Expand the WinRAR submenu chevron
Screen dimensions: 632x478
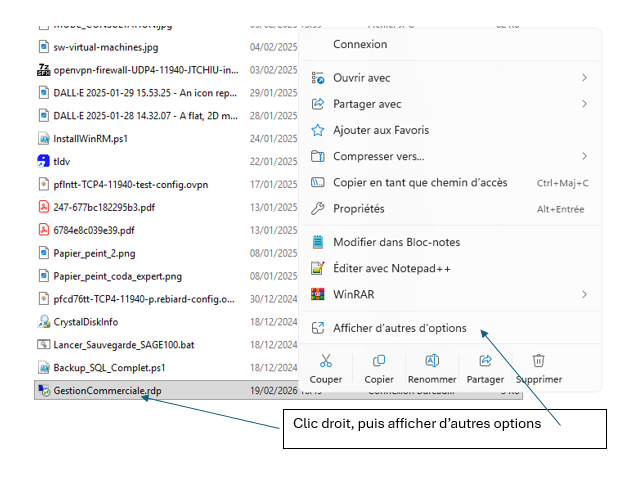584,294
